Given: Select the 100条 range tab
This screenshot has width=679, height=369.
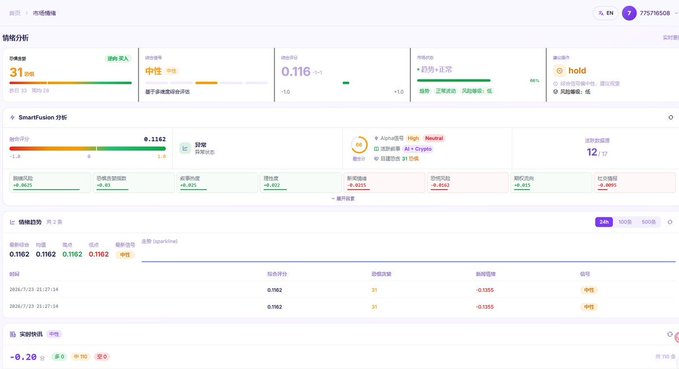Looking at the screenshot, I should coord(625,222).
